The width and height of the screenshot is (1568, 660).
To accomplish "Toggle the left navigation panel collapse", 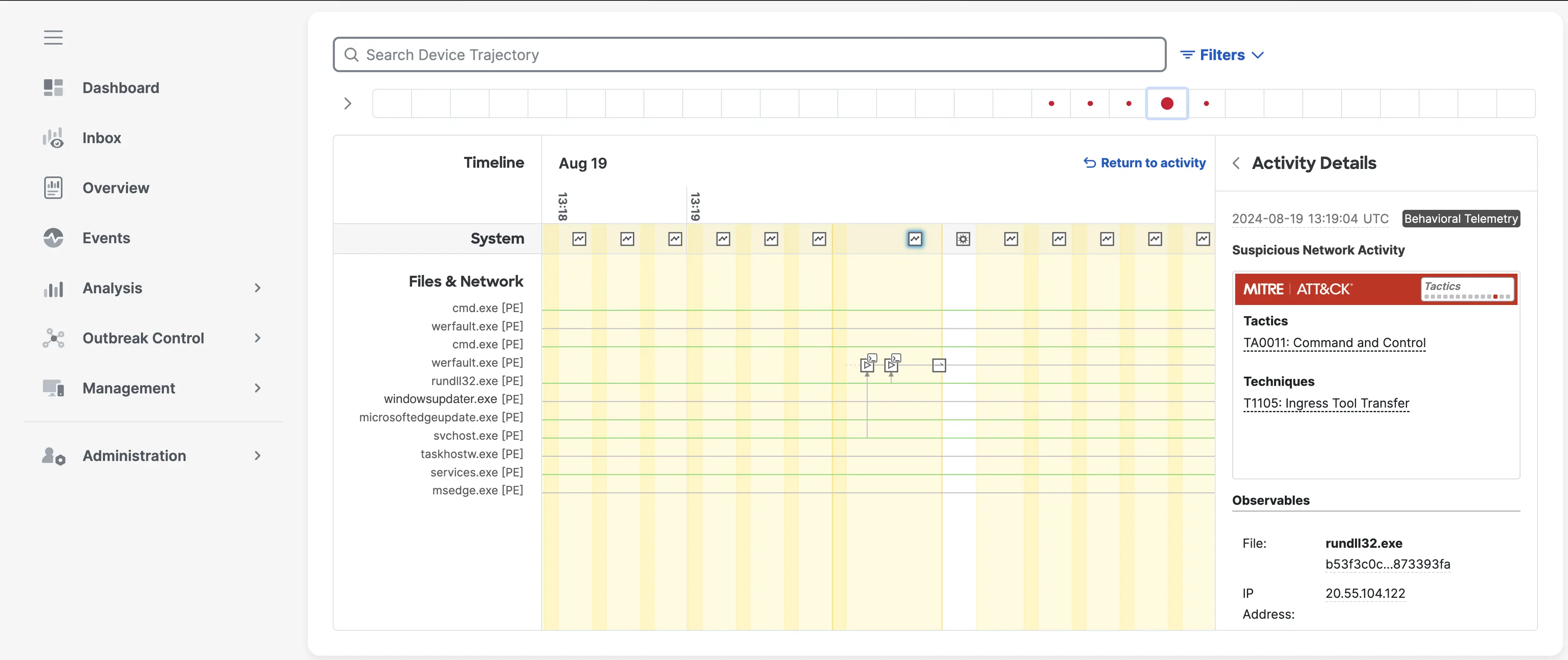I will point(53,37).
